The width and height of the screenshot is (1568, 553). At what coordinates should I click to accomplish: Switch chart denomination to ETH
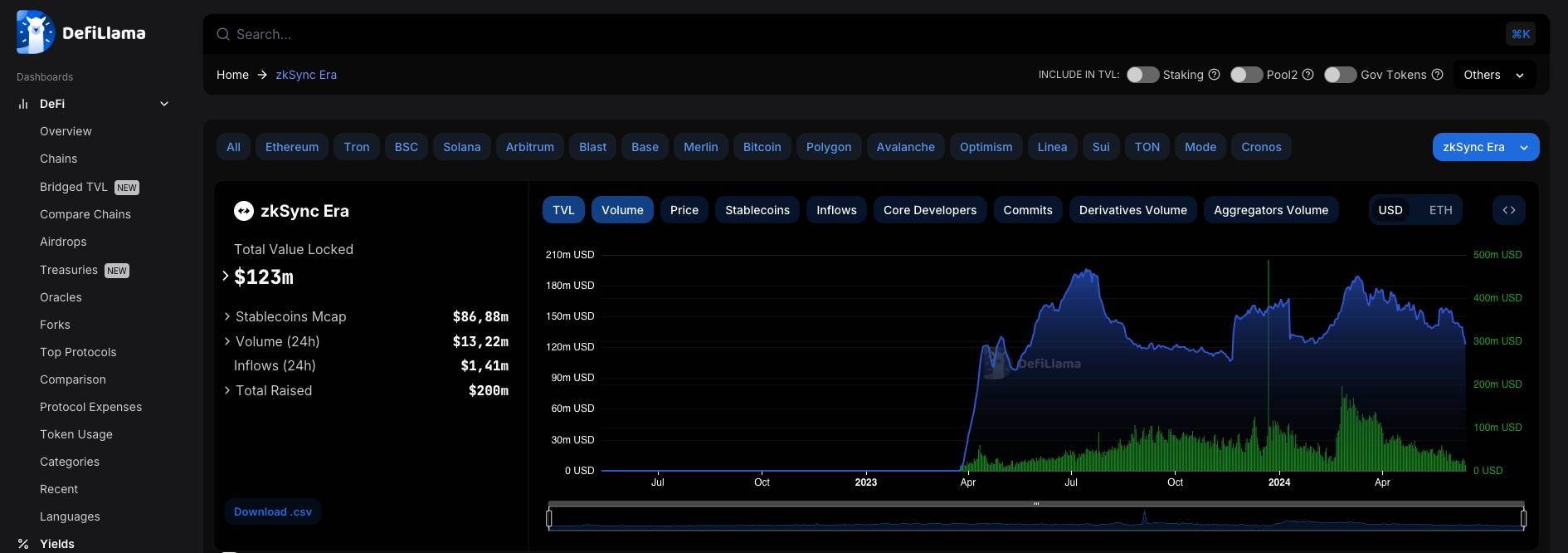(x=1440, y=210)
